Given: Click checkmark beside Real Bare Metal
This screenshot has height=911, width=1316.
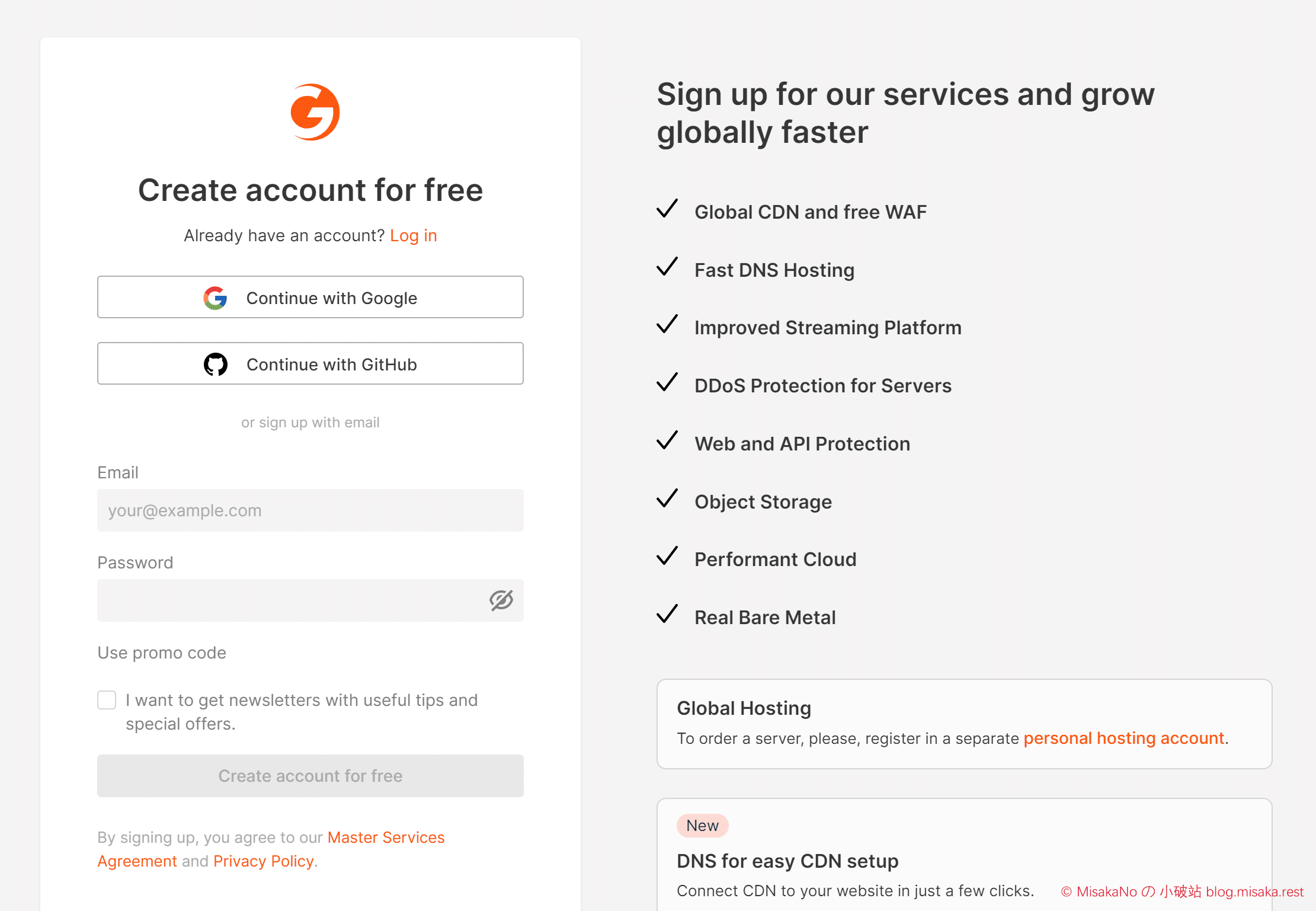Looking at the screenshot, I should click(667, 614).
